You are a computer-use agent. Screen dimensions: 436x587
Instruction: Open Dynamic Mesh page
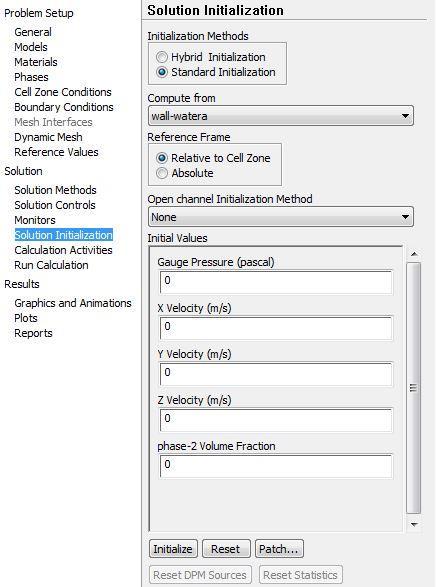coord(48,137)
